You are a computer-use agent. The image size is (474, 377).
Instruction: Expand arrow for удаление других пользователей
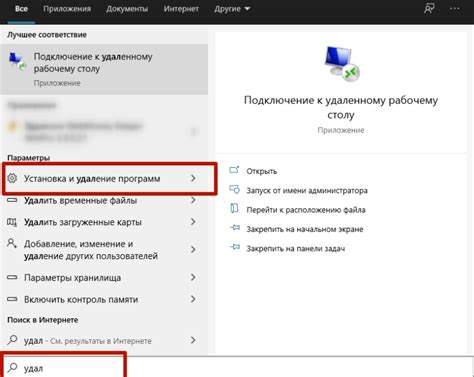click(x=193, y=250)
